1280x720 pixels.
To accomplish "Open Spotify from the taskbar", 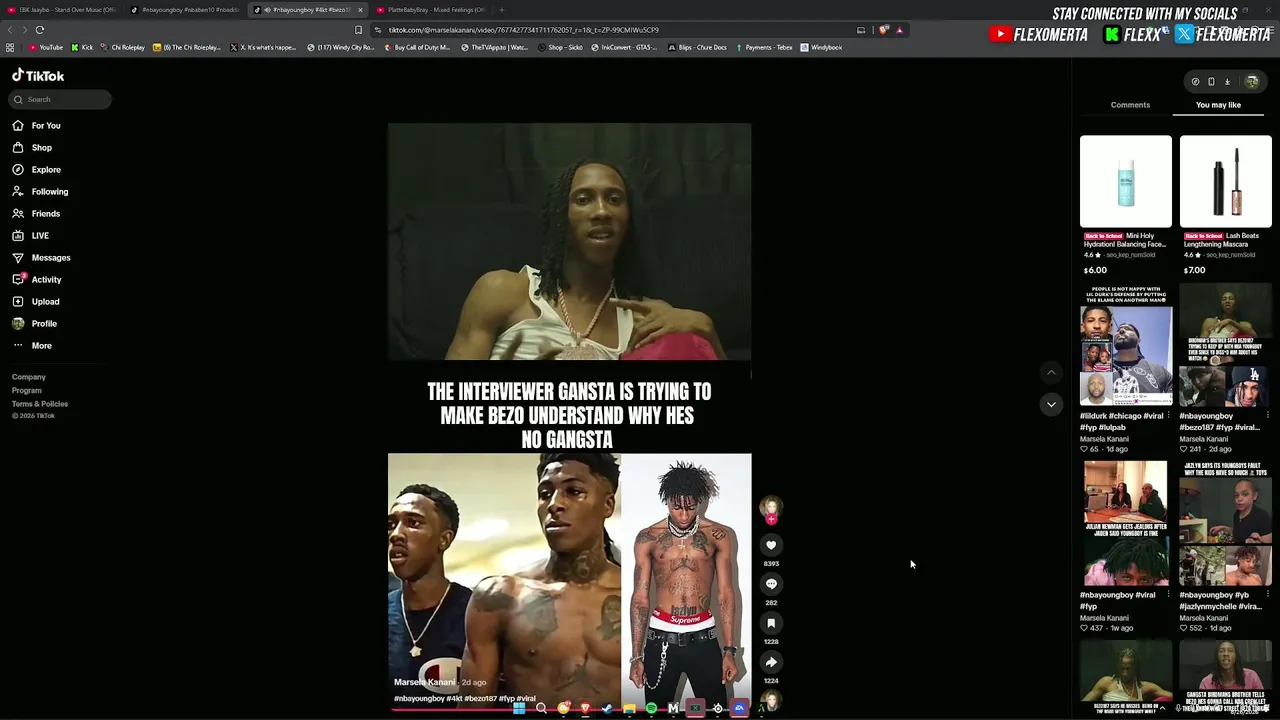I will pos(651,709).
